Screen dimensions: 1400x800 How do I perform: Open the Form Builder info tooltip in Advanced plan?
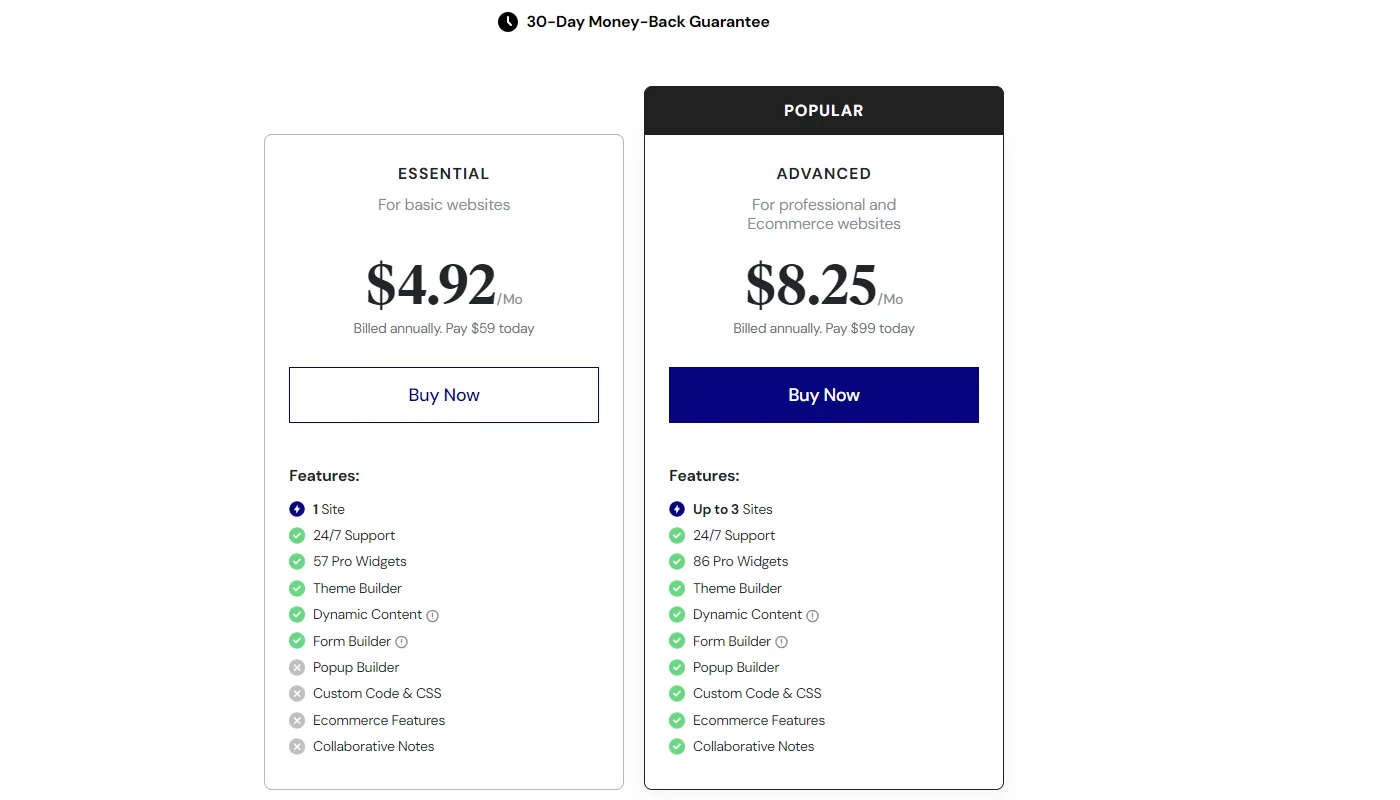(782, 641)
